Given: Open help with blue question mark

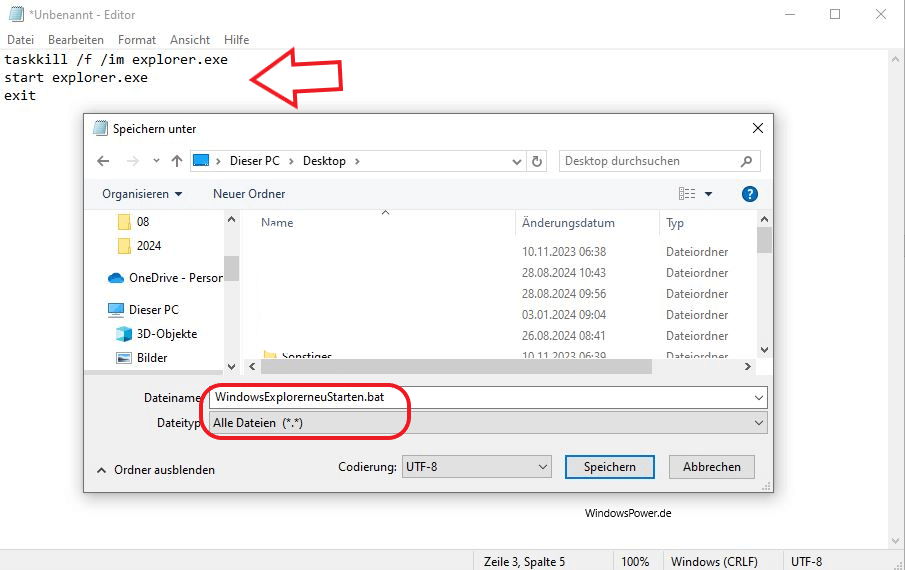Looking at the screenshot, I should coord(750,194).
